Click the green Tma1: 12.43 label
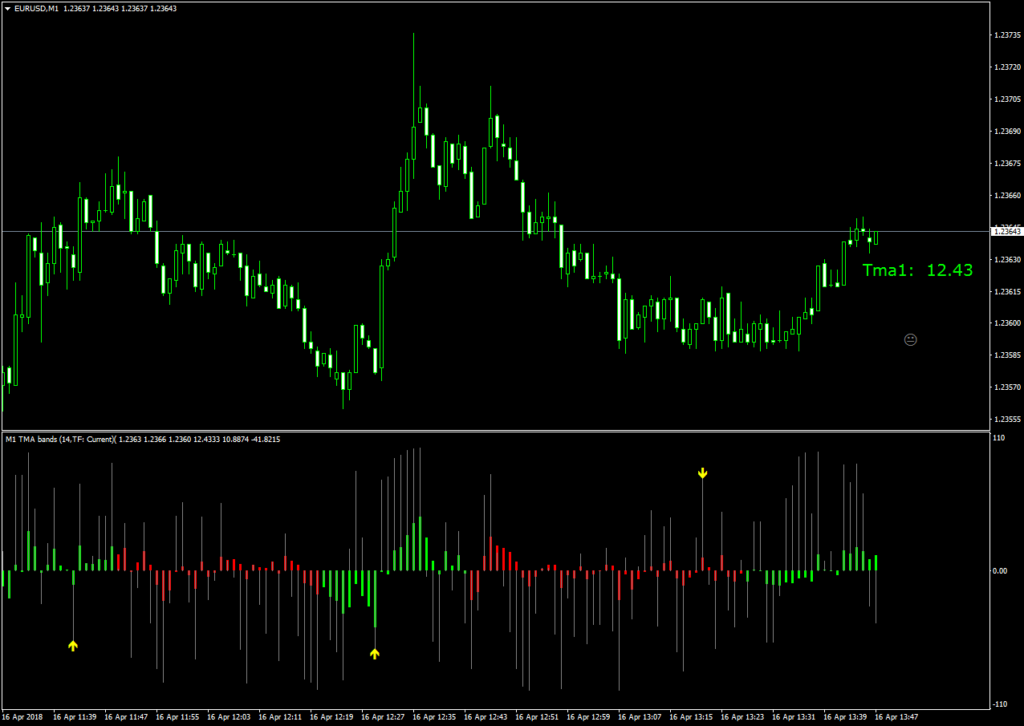This screenshot has height=726, width=1024. coord(917,270)
